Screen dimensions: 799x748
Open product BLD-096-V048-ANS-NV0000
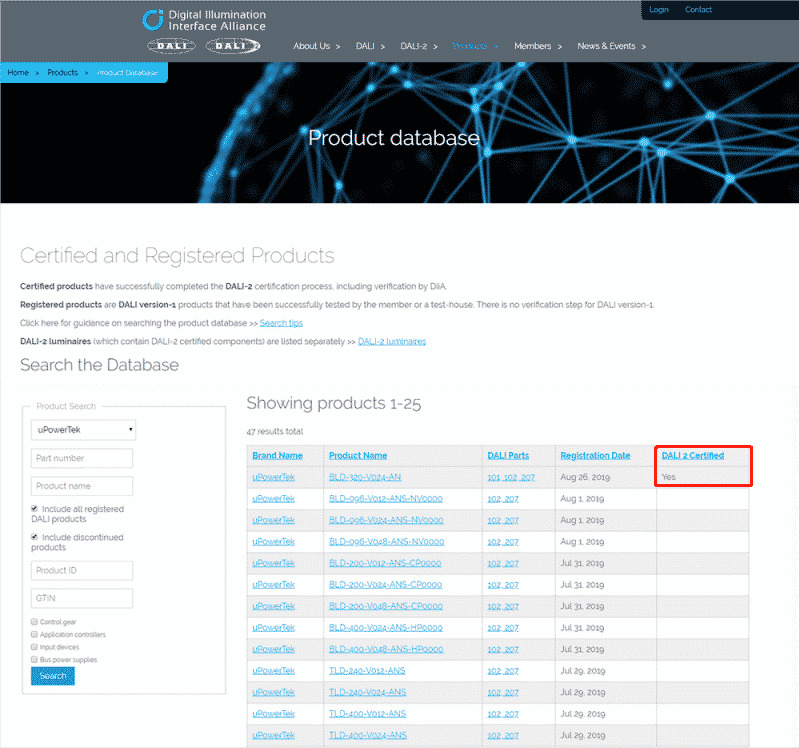[386, 542]
